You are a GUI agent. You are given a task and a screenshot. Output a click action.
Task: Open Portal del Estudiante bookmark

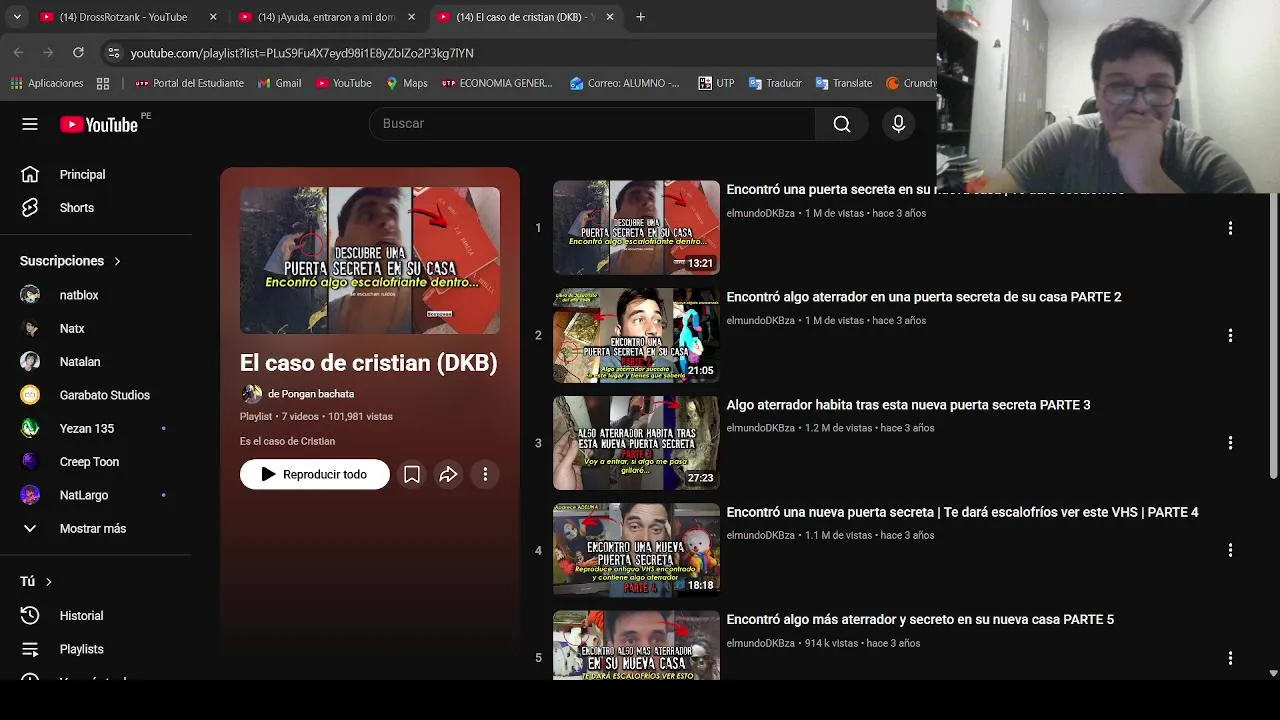189,83
